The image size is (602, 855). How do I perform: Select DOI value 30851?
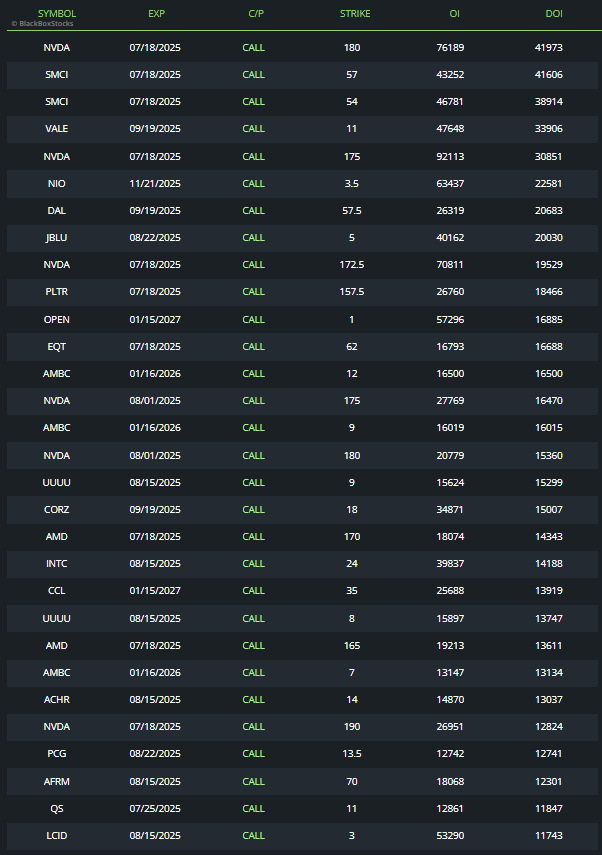[x=549, y=156]
